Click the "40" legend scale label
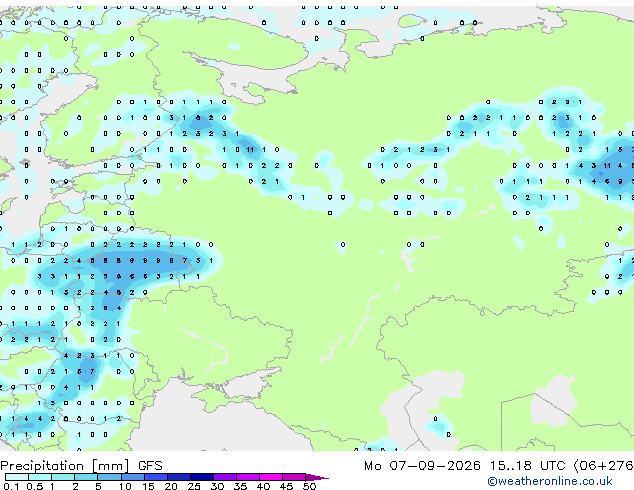Screen dimensions: 634x490 coord(264,486)
